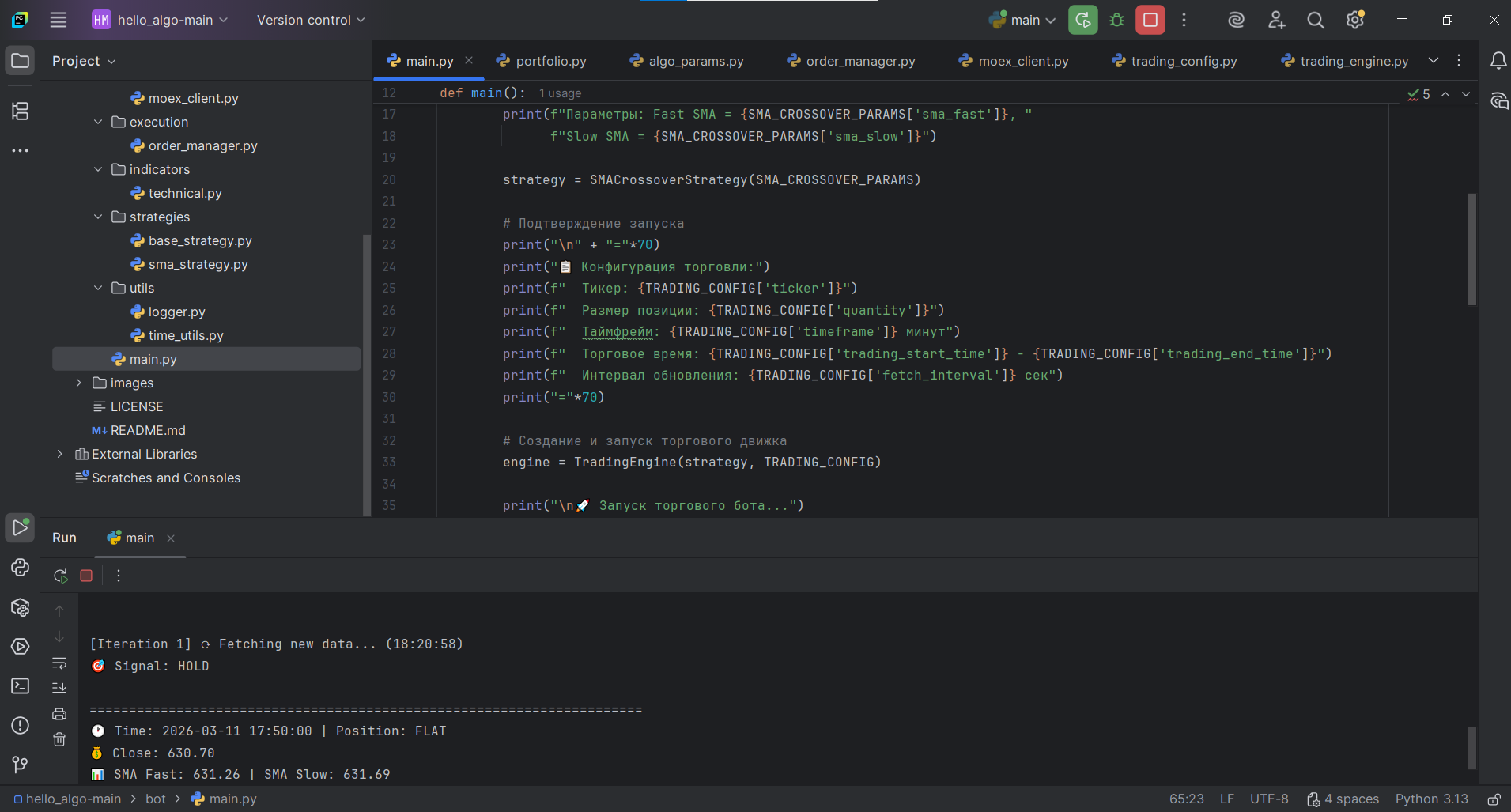Toggle the read-only lock in status bar

click(x=1494, y=799)
